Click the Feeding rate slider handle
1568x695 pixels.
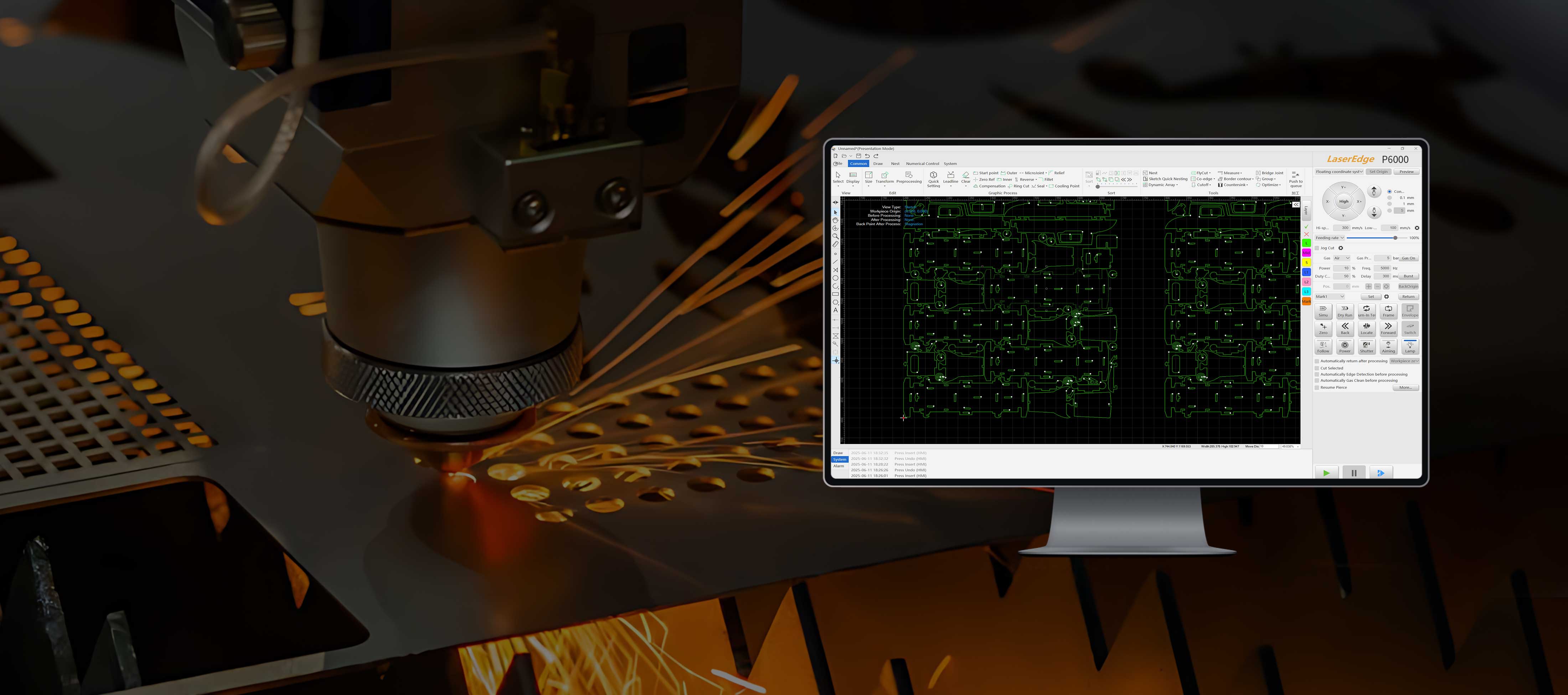(1395, 237)
